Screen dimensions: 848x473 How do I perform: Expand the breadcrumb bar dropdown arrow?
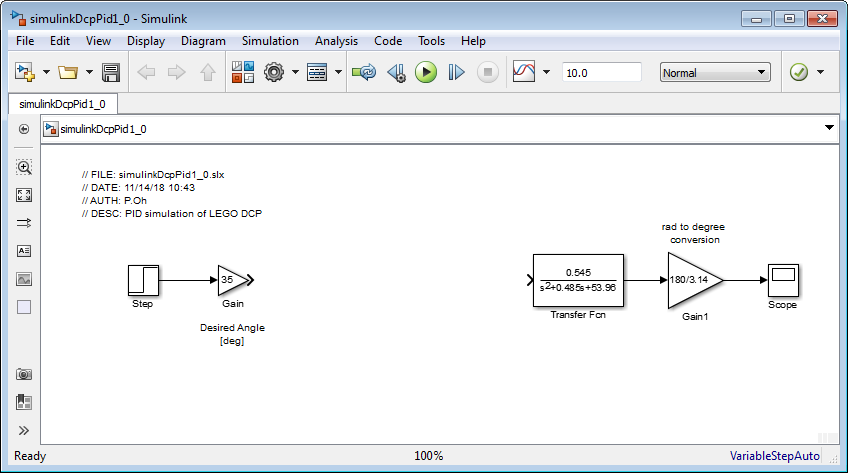829,128
